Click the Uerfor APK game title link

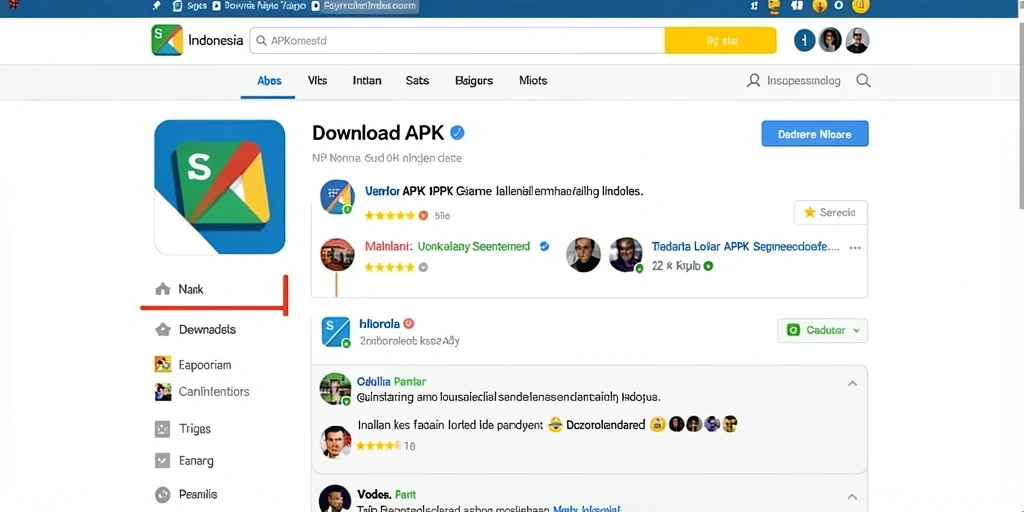(x=504, y=191)
